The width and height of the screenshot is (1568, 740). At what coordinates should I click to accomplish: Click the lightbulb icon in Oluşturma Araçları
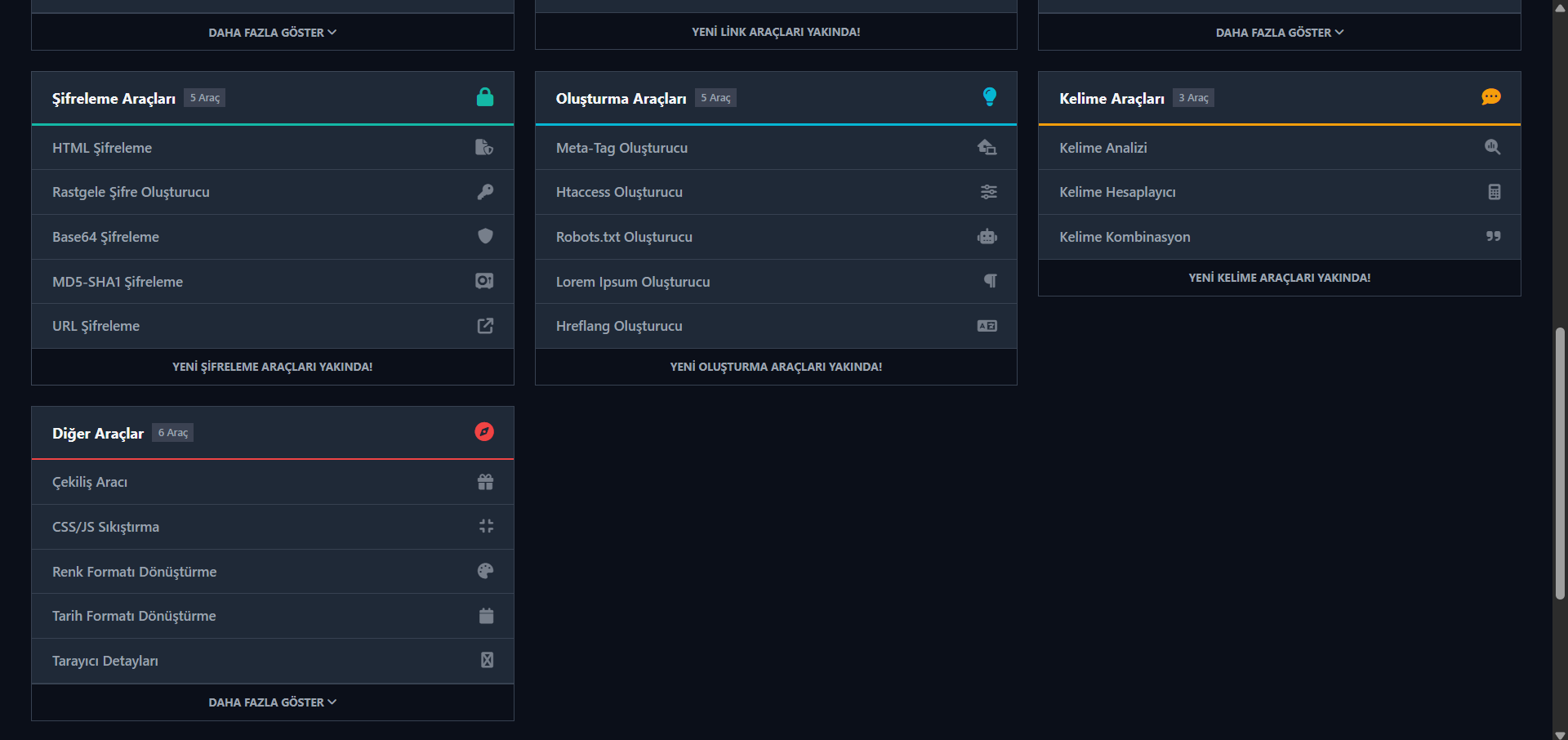pyautogui.click(x=989, y=97)
